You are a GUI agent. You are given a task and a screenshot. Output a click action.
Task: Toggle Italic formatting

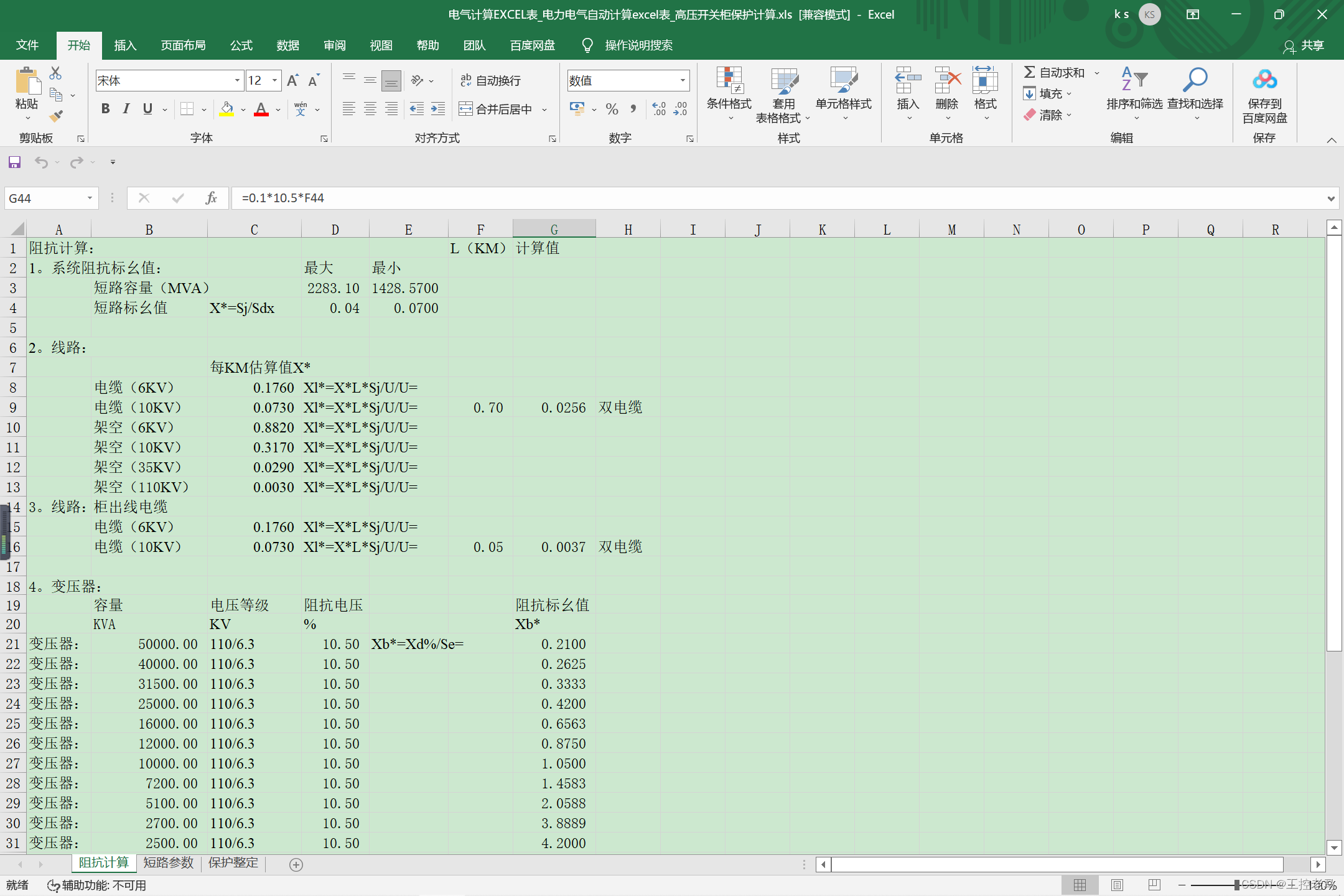point(126,109)
